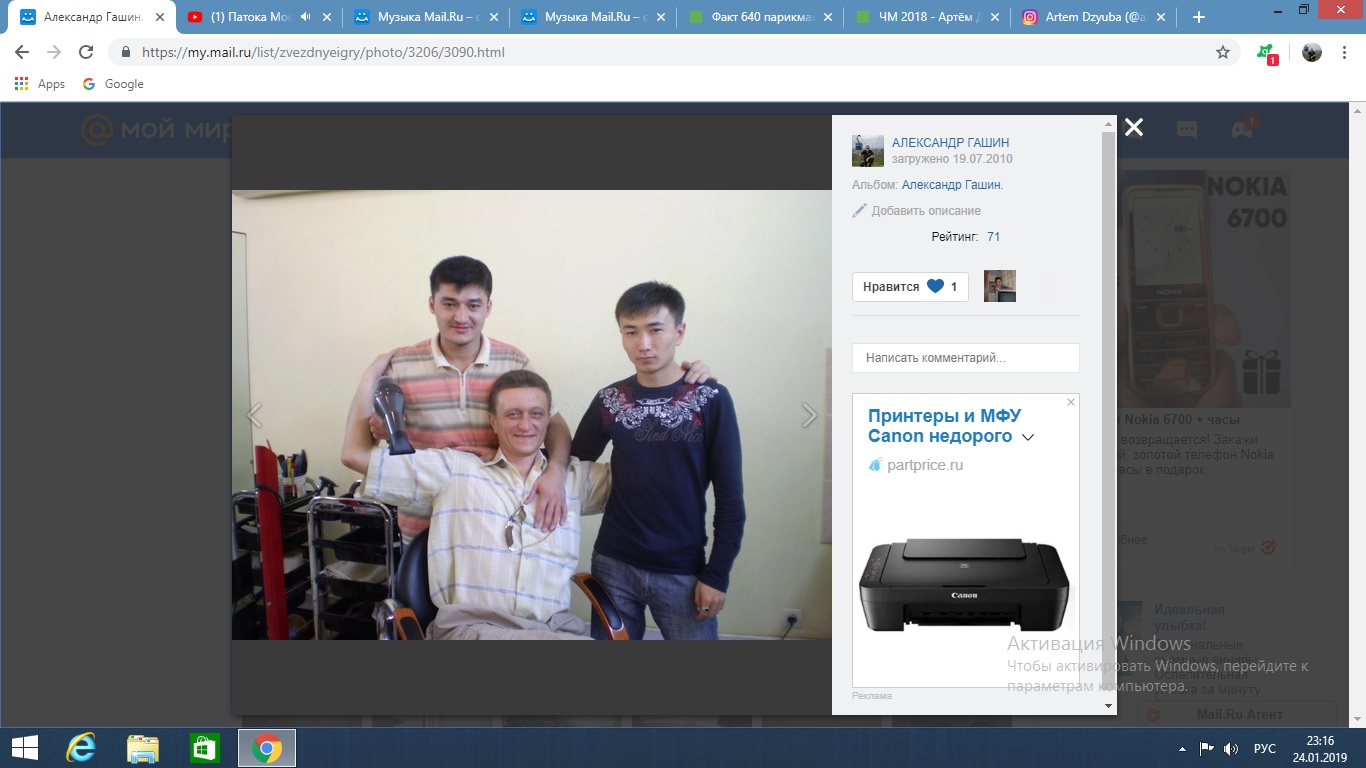Open the Action Center flag icon in the tray
This screenshot has height=768, width=1366.
[x=1207, y=748]
